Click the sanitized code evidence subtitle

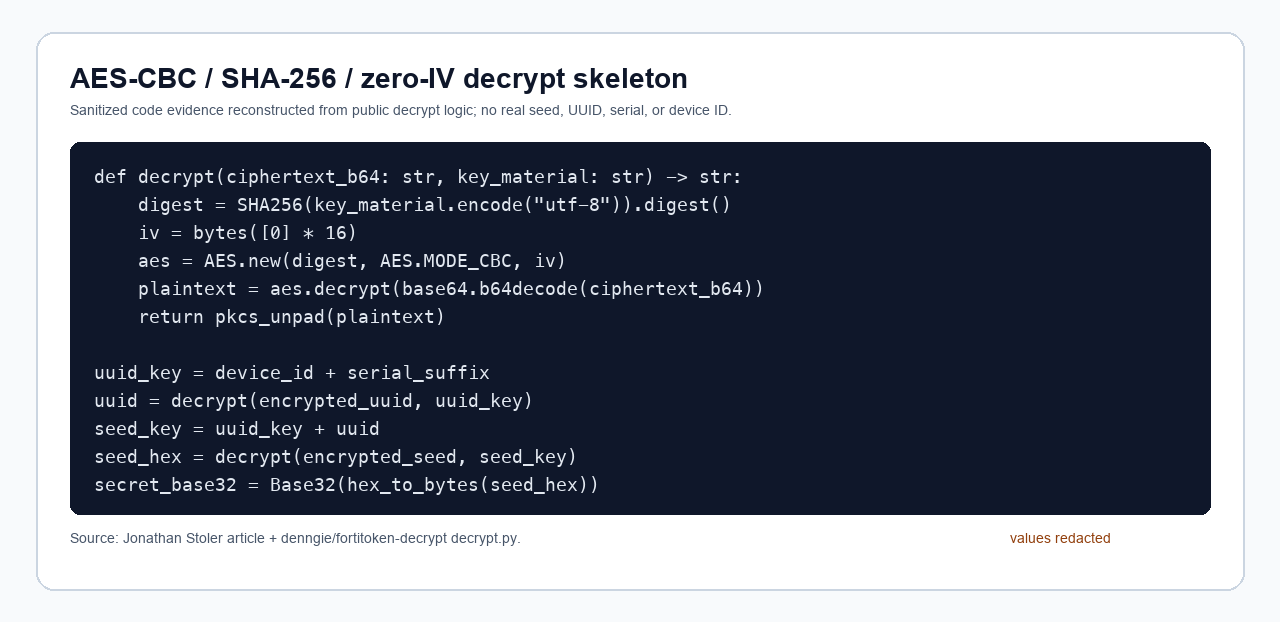pyautogui.click(x=401, y=110)
